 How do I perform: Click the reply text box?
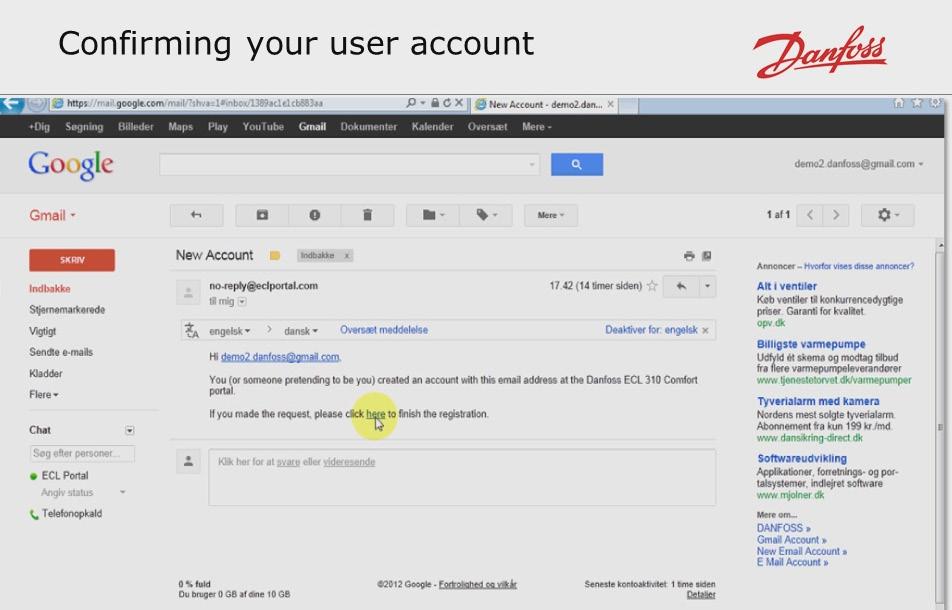click(x=462, y=477)
